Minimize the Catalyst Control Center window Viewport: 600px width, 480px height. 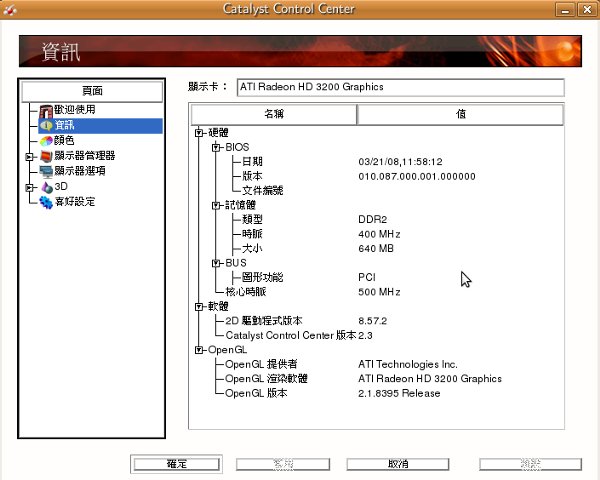tap(565, 10)
